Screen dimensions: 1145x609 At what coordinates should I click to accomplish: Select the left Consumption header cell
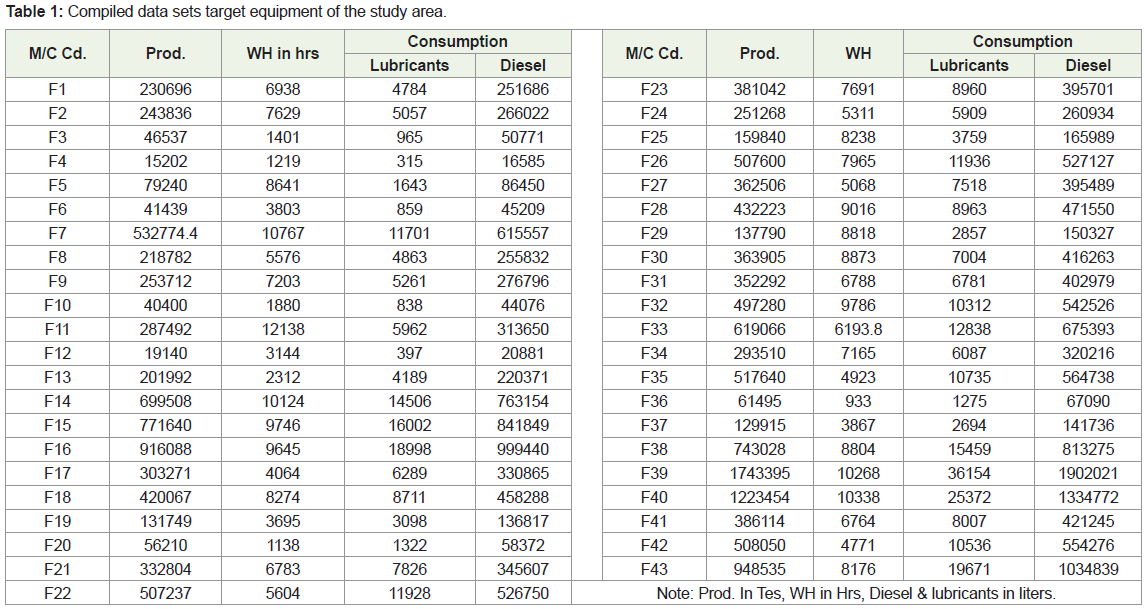457,42
